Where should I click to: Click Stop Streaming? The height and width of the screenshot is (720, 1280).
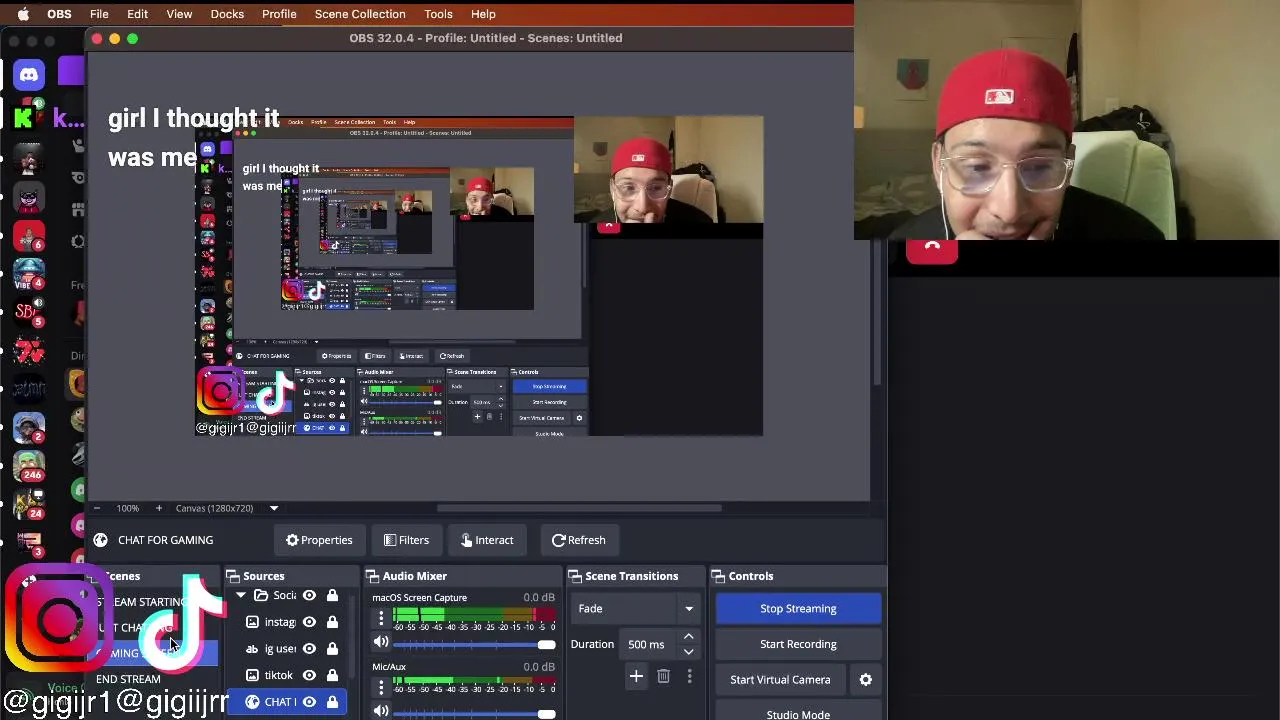point(798,608)
